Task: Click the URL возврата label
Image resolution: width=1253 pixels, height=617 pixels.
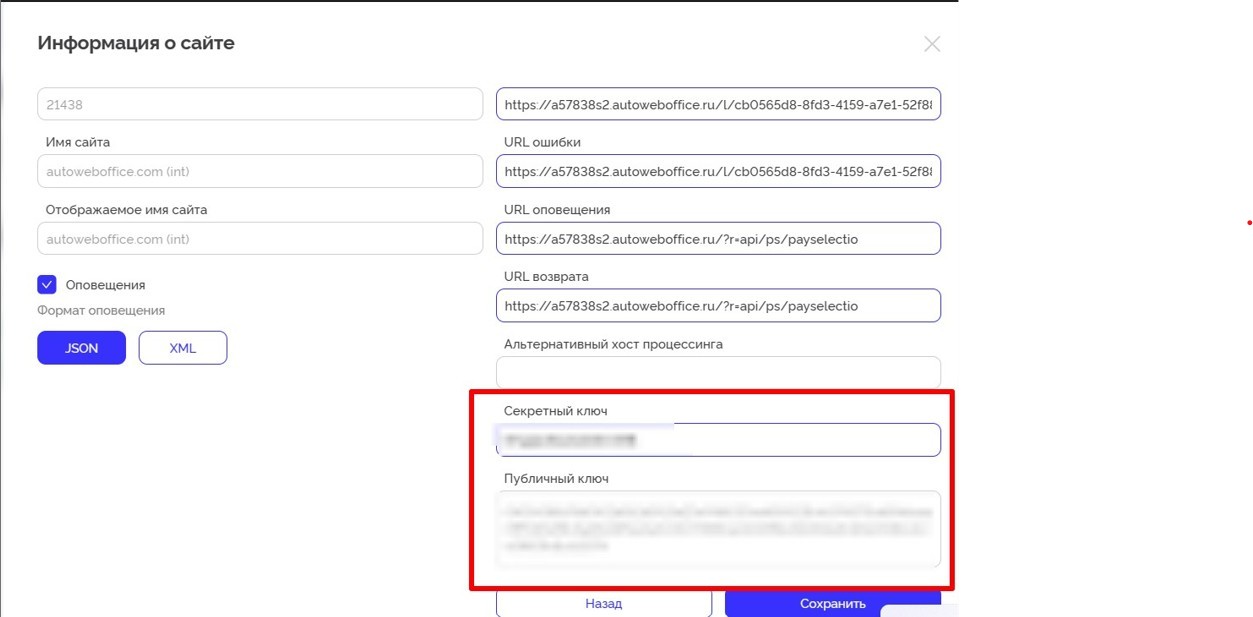Action: coord(546,277)
